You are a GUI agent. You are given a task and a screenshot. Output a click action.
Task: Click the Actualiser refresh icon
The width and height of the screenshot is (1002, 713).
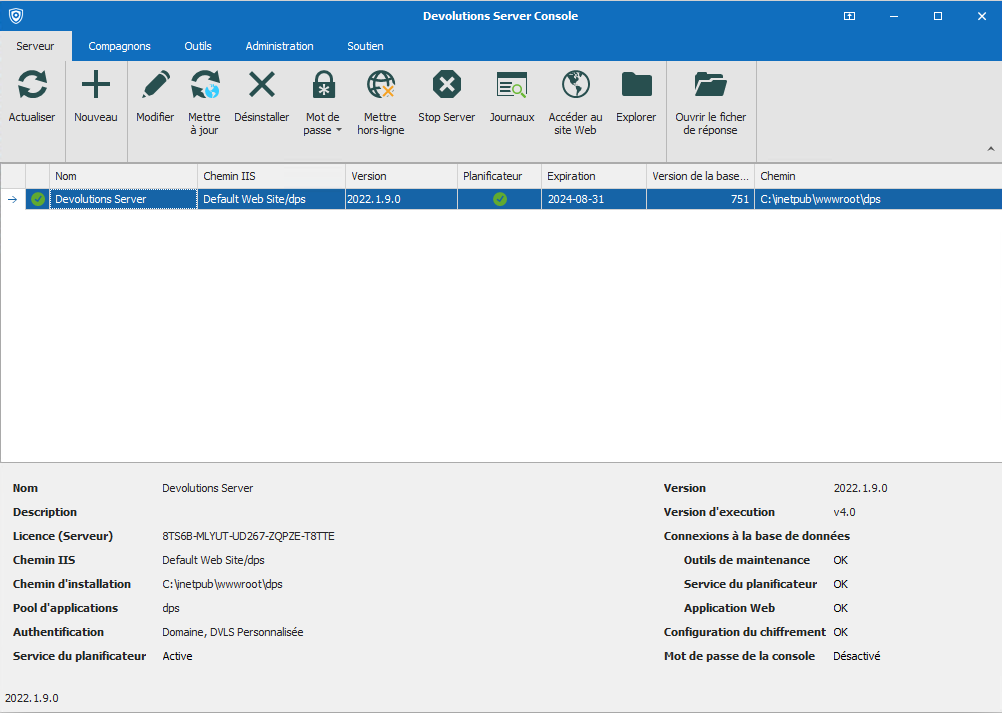[x=32, y=86]
